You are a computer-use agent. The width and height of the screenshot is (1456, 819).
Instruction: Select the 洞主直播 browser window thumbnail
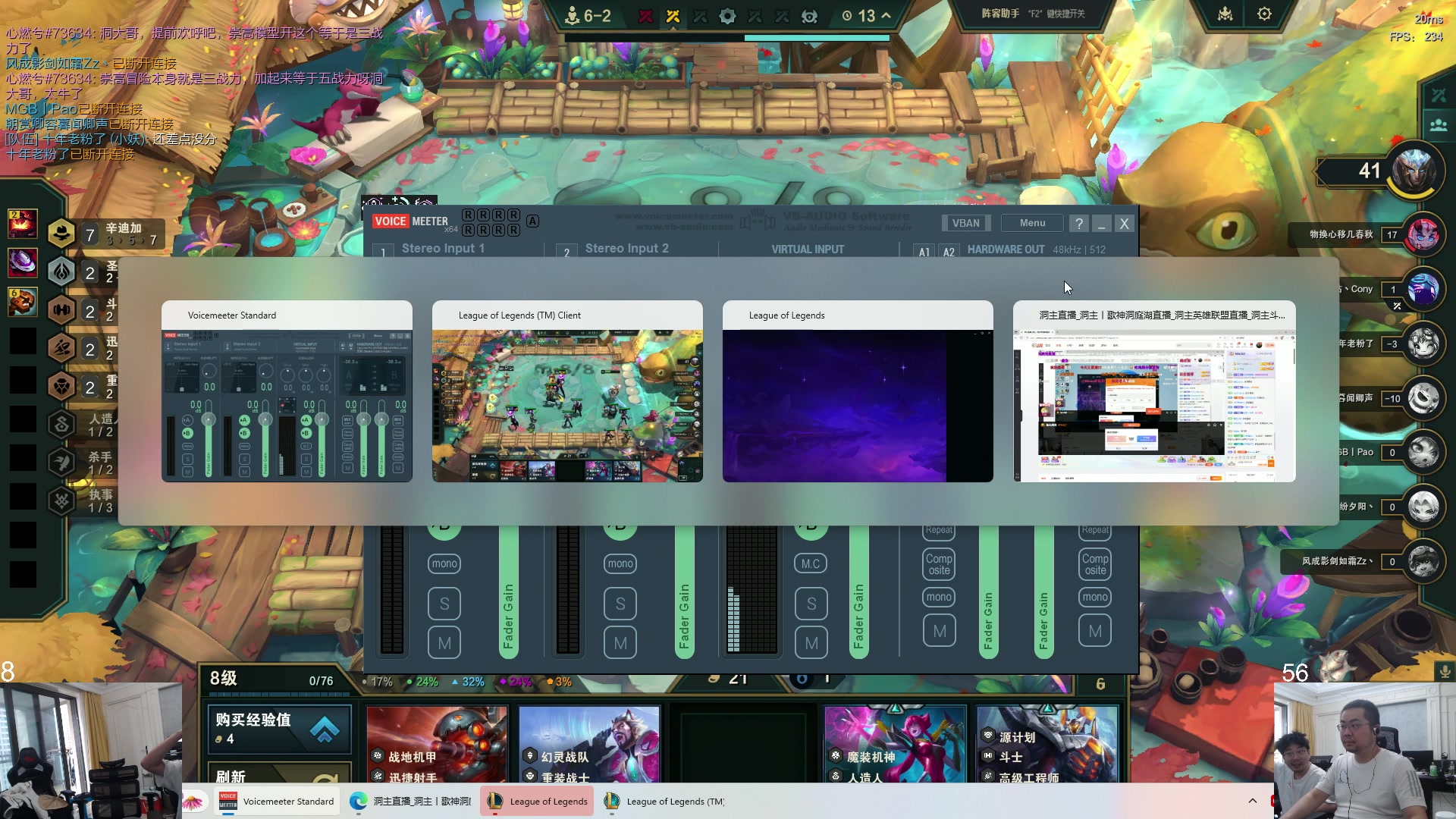coord(1154,391)
